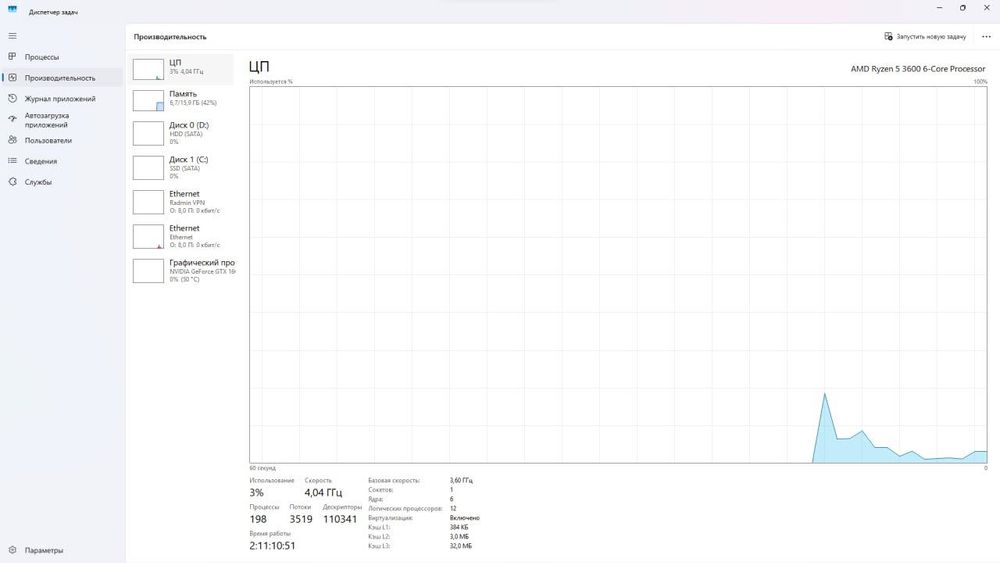Minimize the Task Manager window
This screenshot has width=1000, height=563.
[939, 8]
